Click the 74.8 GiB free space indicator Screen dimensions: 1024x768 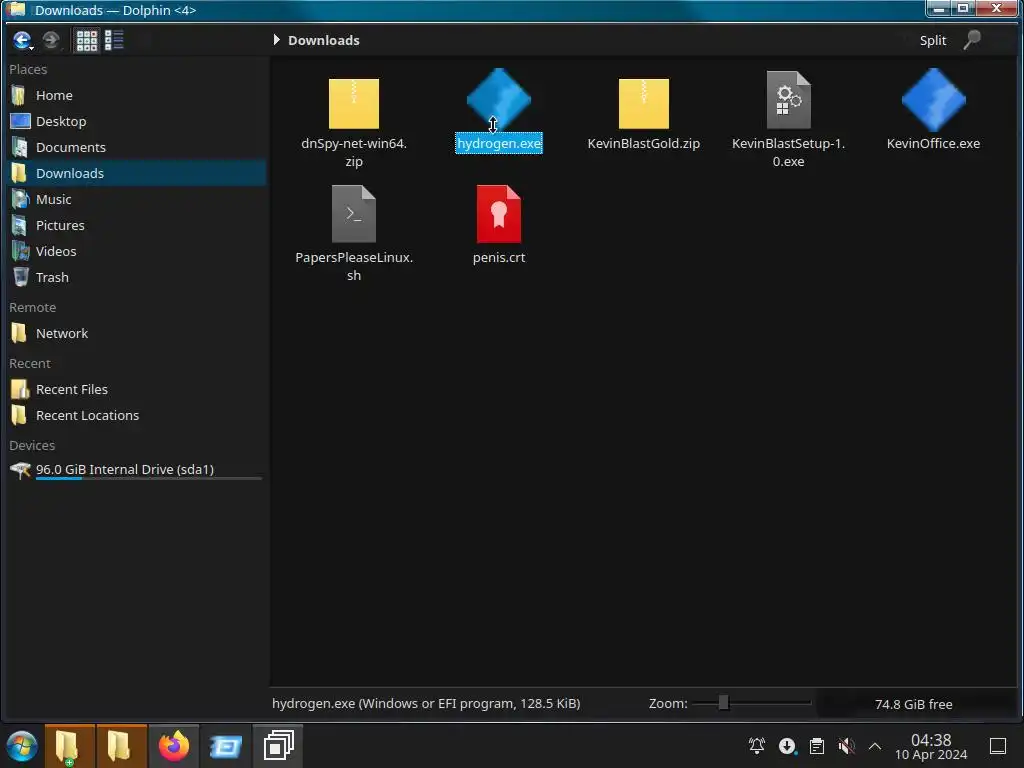point(914,705)
